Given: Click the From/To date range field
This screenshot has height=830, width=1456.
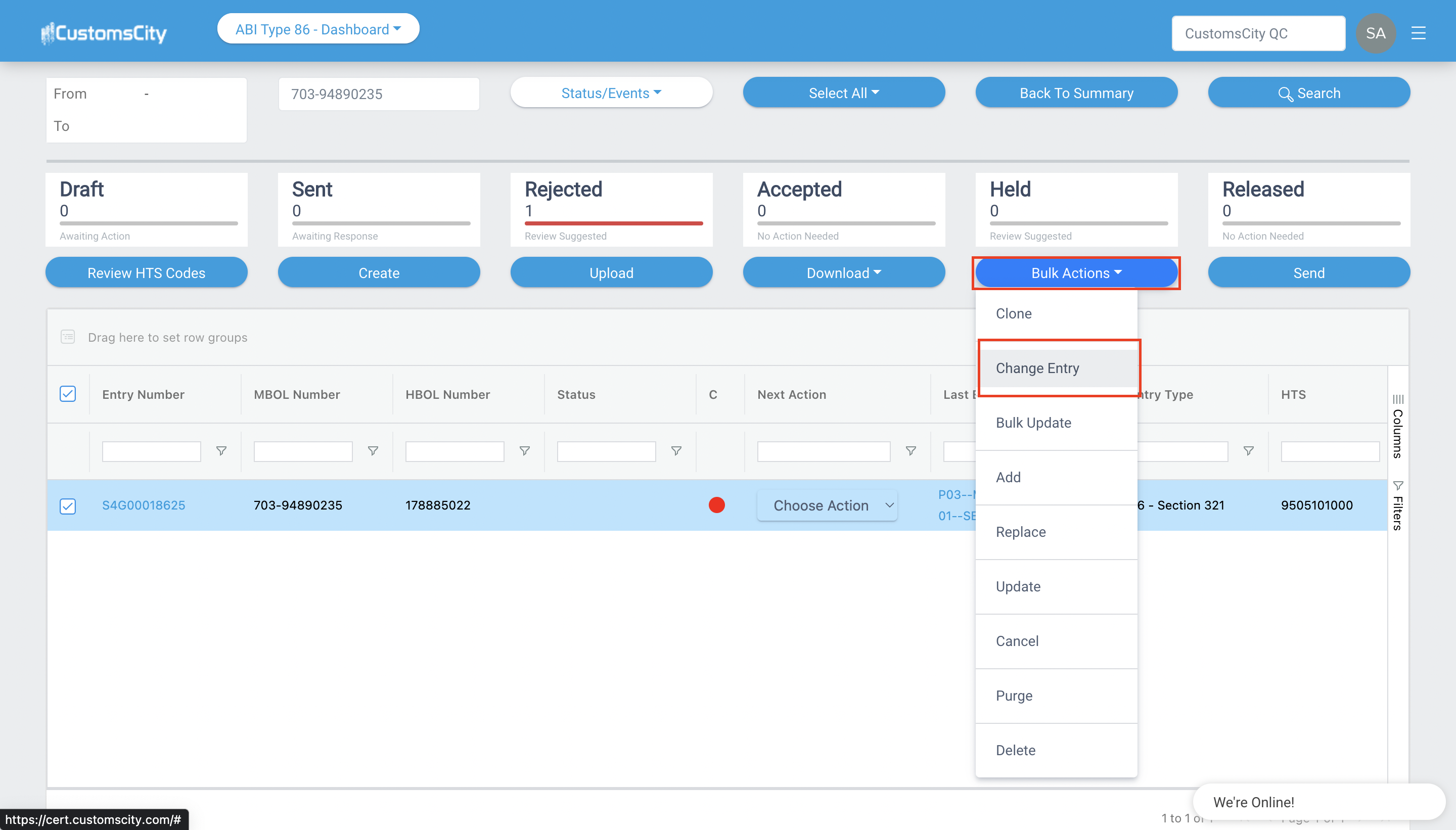Looking at the screenshot, I should point(147,110).
